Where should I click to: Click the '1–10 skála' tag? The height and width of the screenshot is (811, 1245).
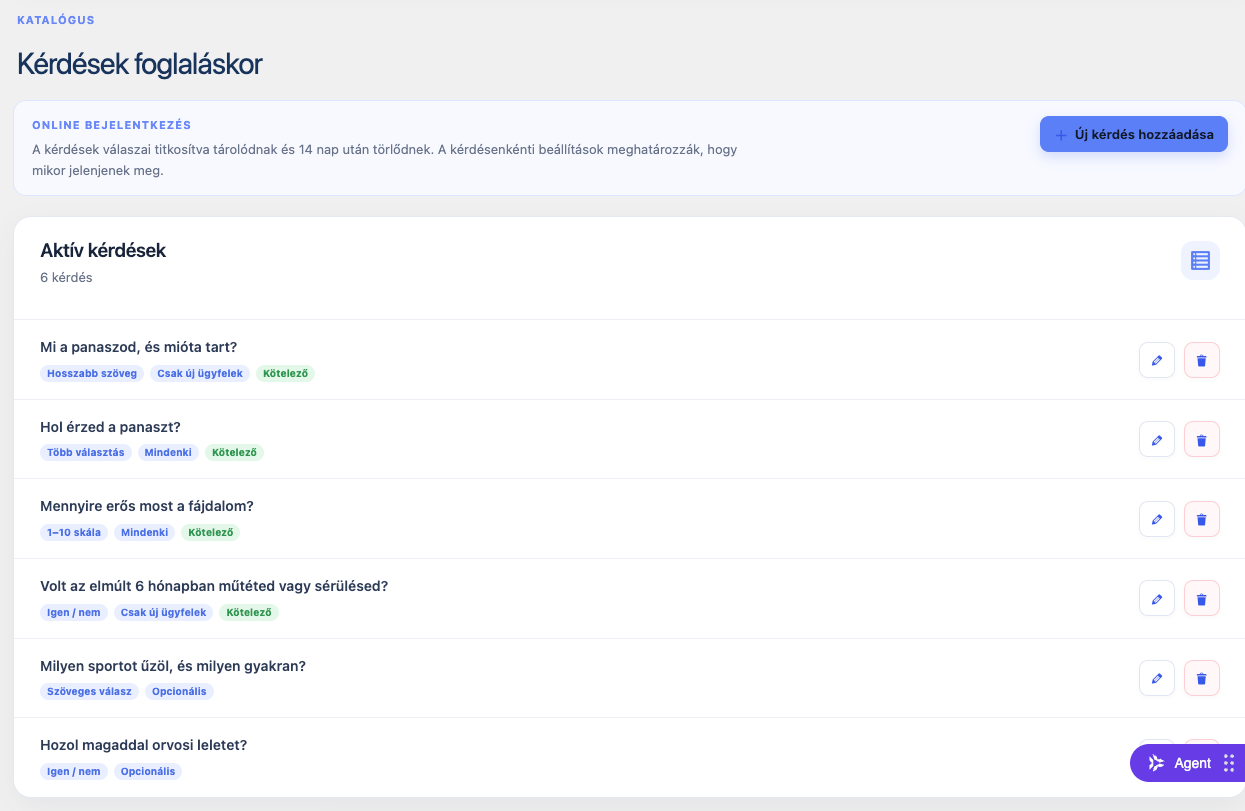click(74, 532)
